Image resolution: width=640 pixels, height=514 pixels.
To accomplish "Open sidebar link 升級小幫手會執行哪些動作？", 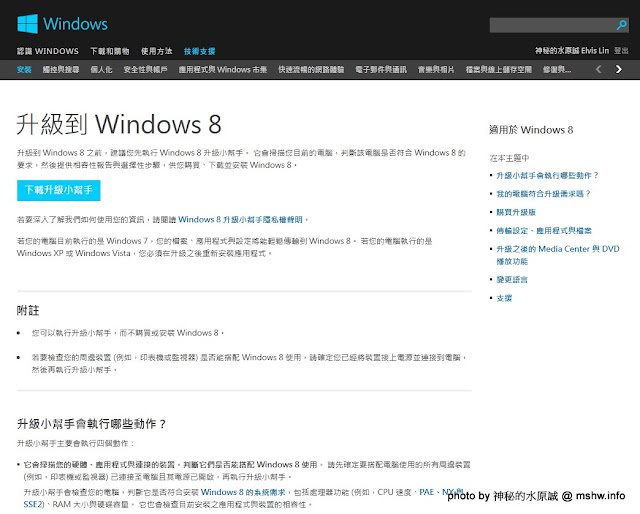I will point(547,176).
